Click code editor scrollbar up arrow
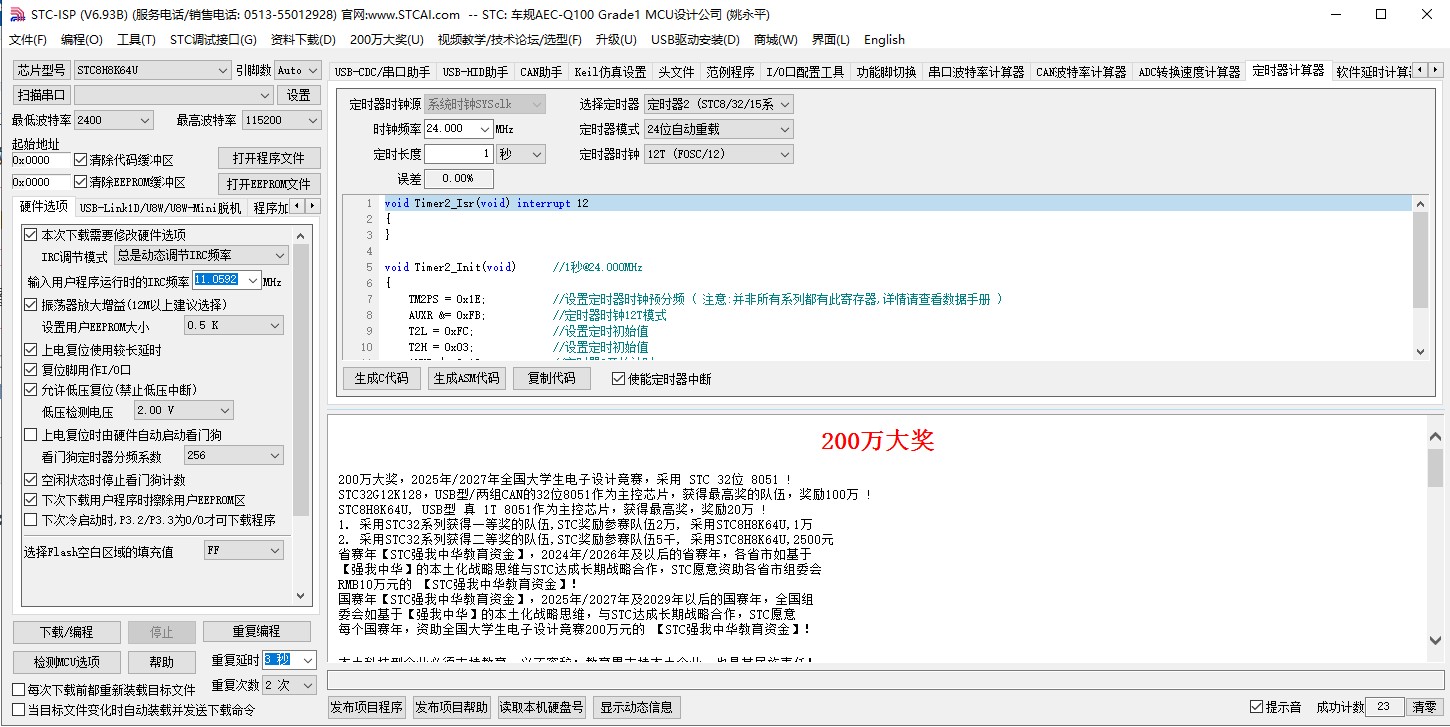This screenshot has height=727, width=1450. pyautogui.click(x=1420, y=204)
